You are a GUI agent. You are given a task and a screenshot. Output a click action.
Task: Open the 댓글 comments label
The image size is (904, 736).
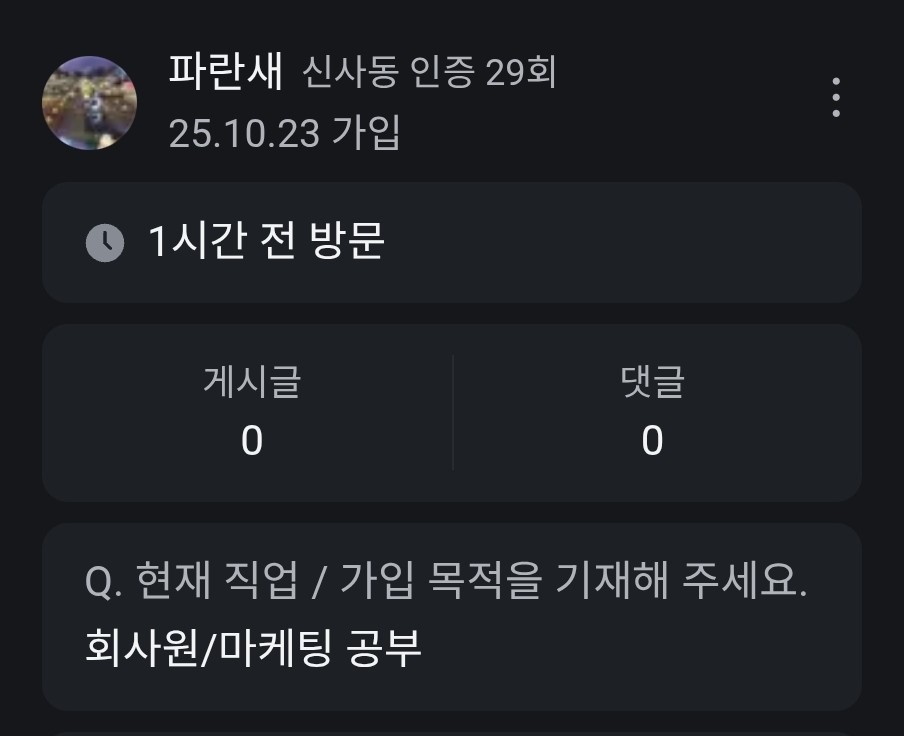coord(652,381)
